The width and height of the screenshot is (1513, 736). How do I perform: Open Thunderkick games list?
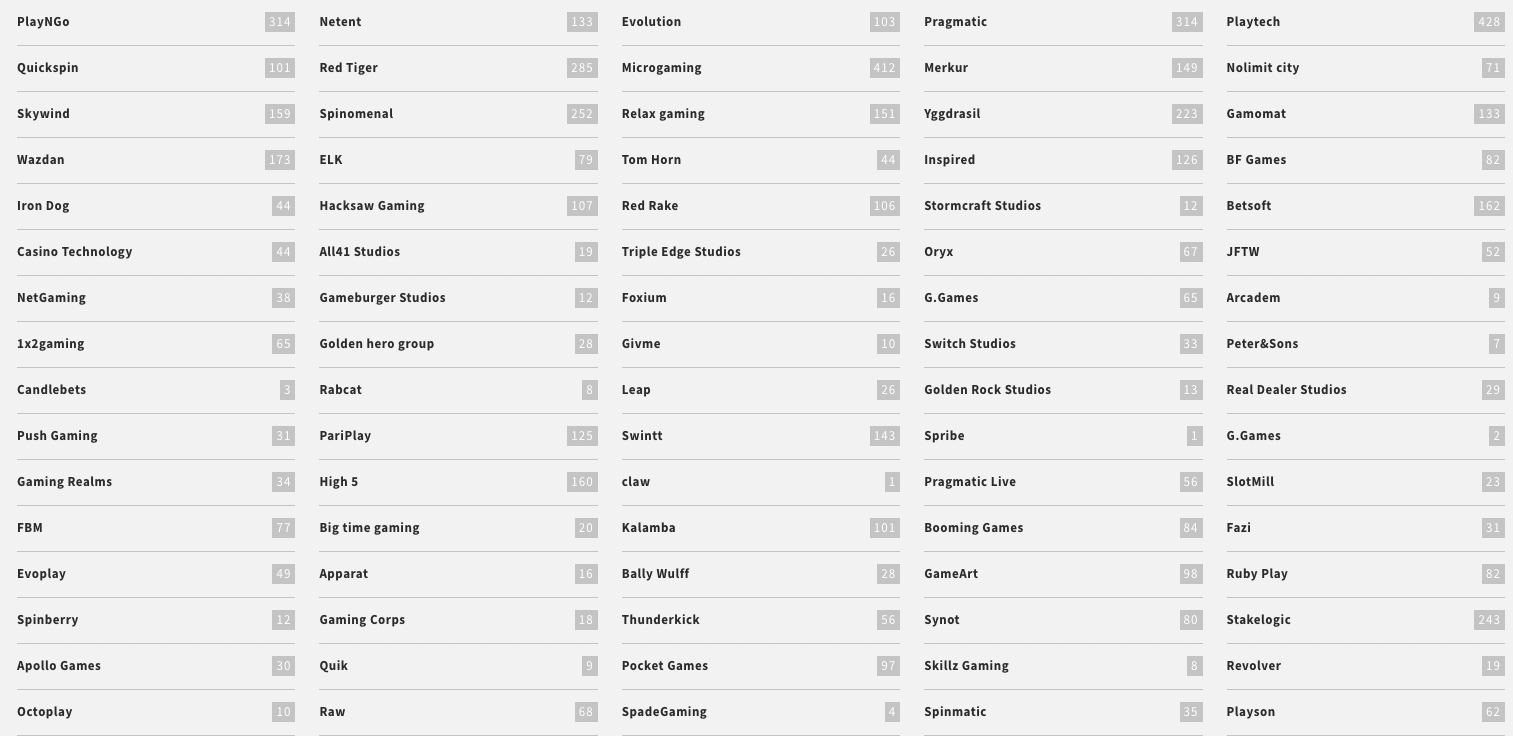click(x=761, y=620)
